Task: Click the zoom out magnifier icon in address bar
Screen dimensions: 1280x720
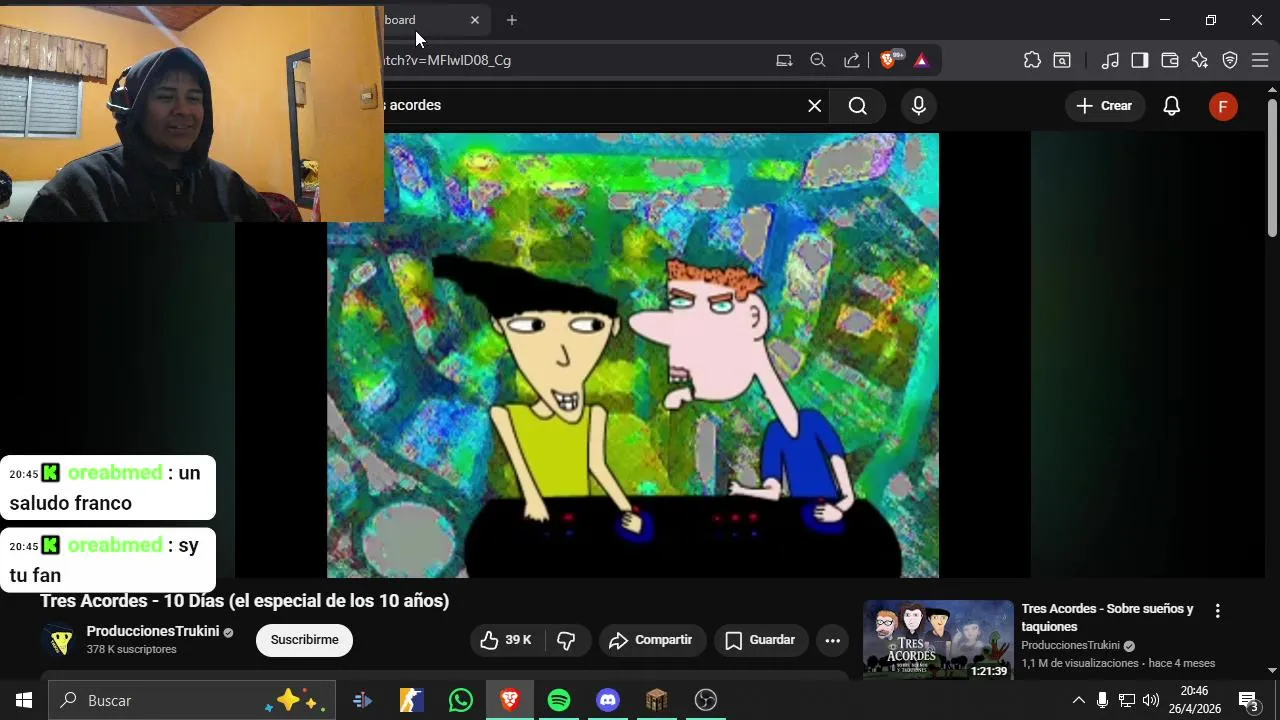Action: (x=818, y=60)
